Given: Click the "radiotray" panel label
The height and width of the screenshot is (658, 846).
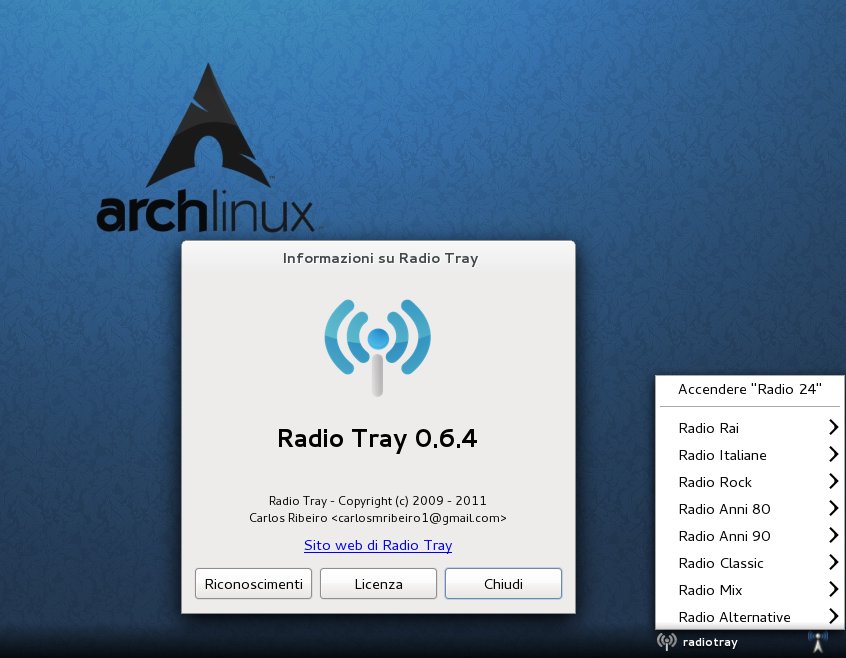Looking at the screenshot, I should [x=710, y=642].
